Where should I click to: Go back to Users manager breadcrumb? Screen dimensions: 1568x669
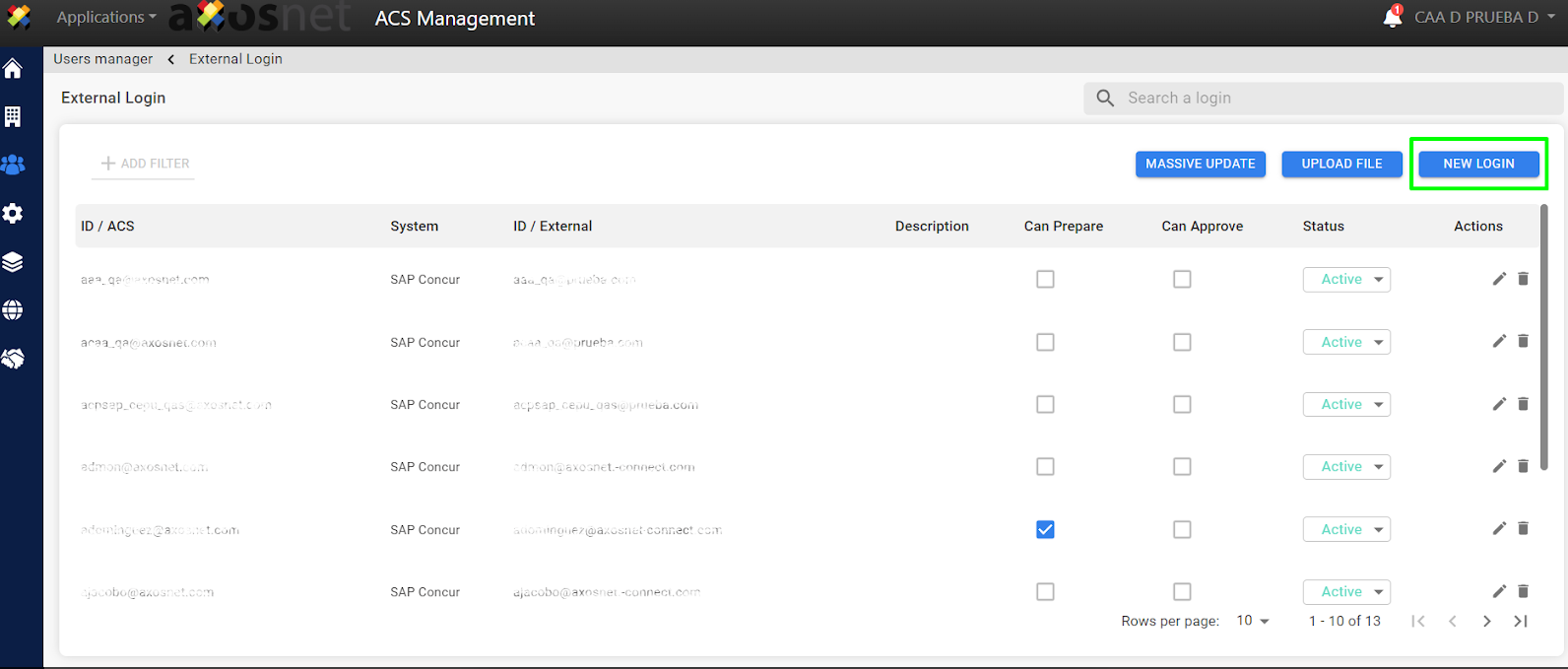pyautogui.click(x=103, y=59)
